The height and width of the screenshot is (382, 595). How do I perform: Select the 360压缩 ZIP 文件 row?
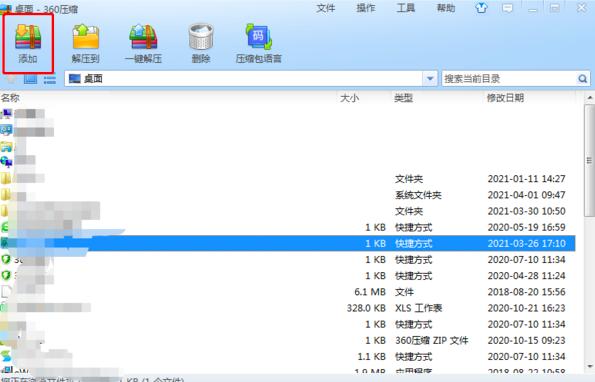click(x=288, y=340)
